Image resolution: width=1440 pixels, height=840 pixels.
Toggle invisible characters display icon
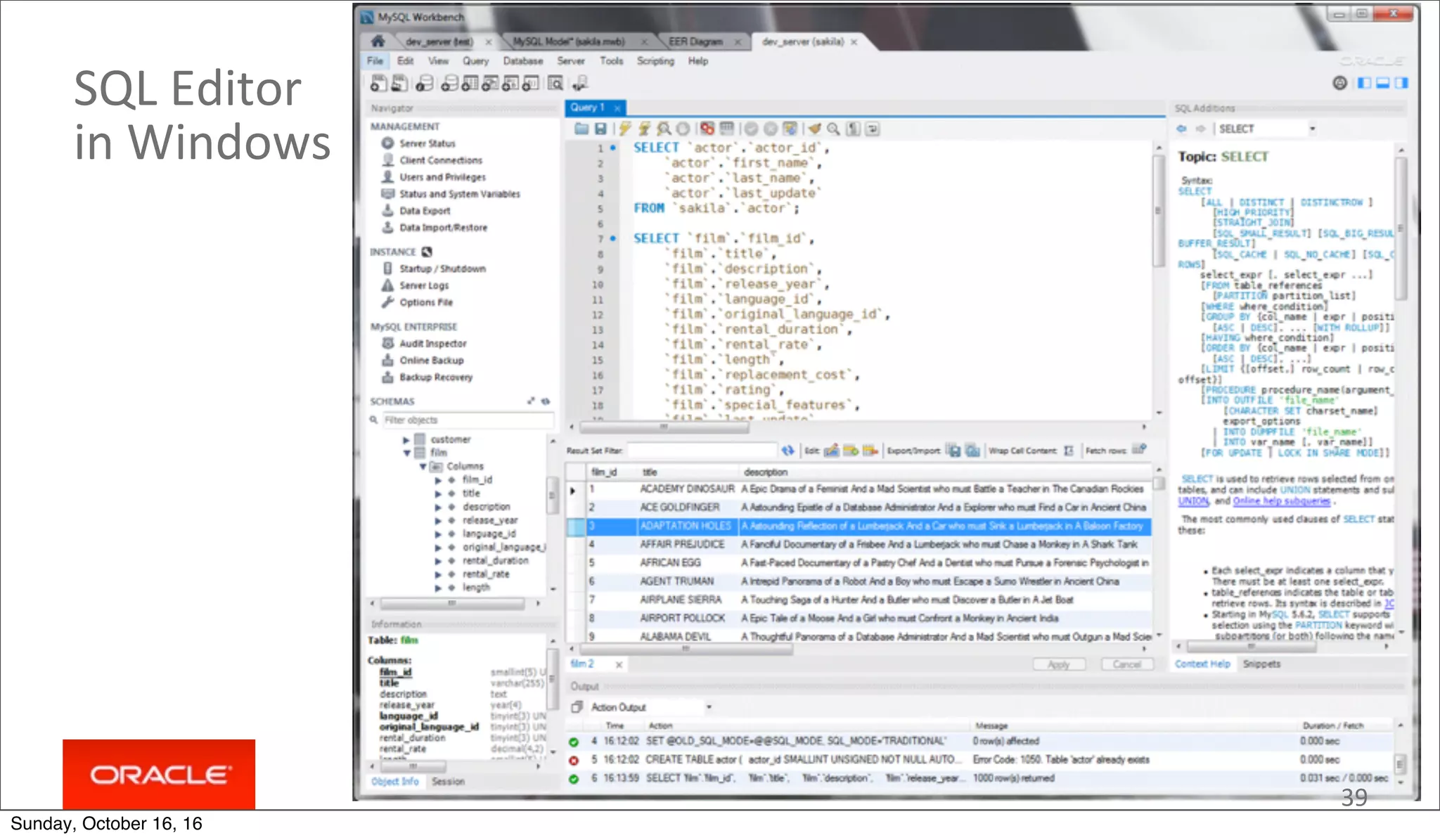[x=853, y=129]
